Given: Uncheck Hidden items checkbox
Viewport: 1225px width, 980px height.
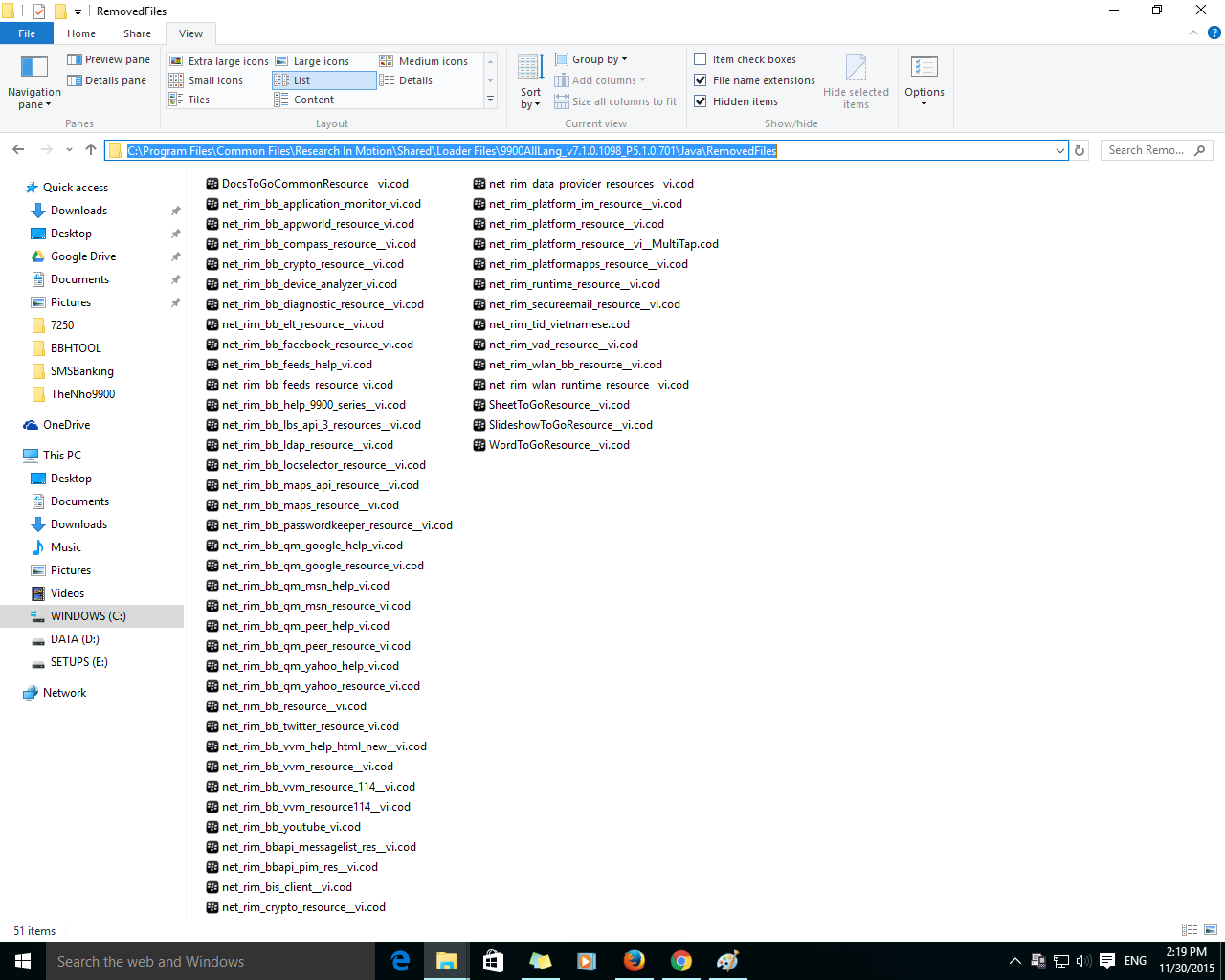Looking at the screenshot, I should (x=701, y=101).
